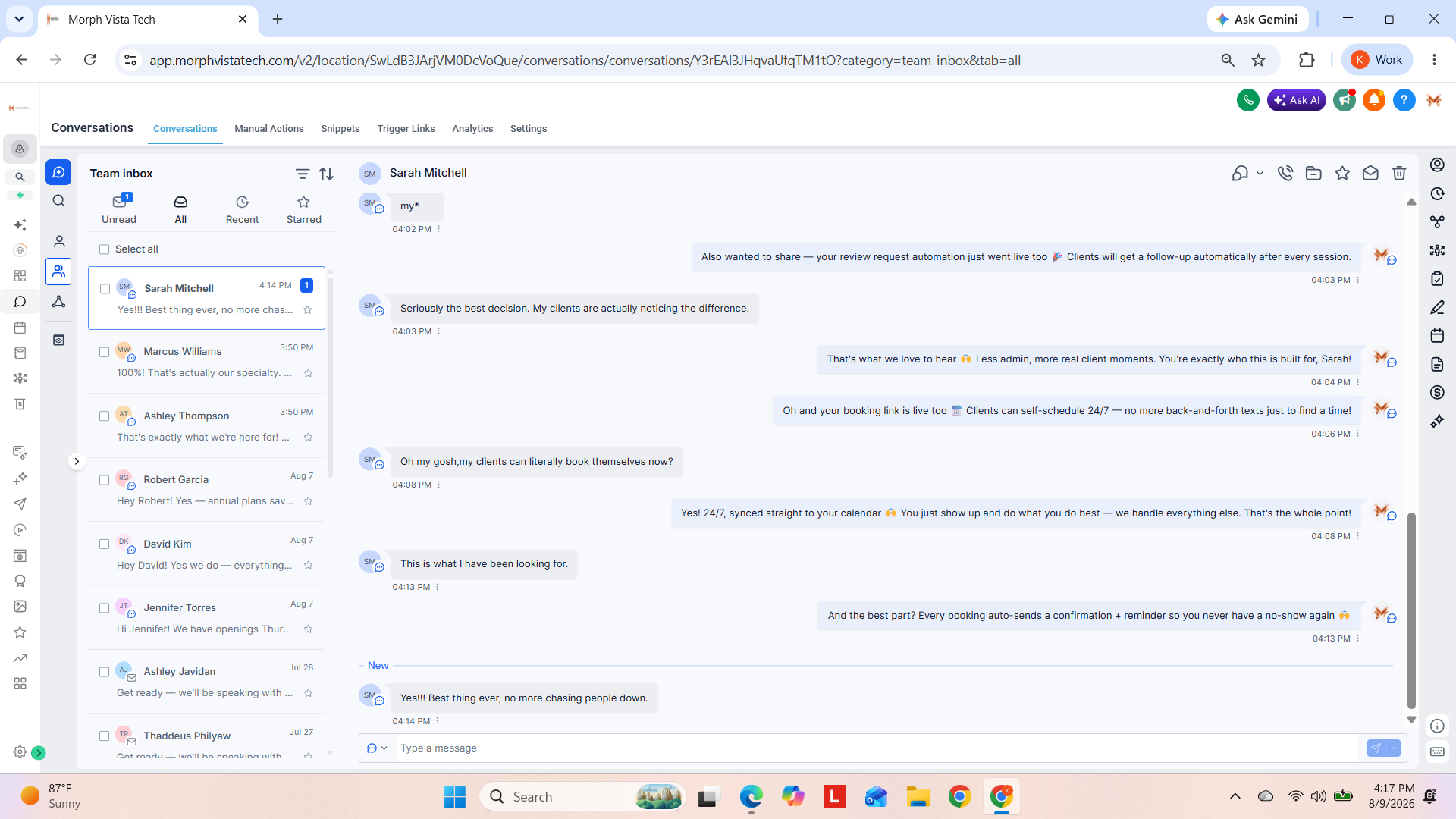Select David Kim conversation checkbox
1456x819 pixels.
105,544
